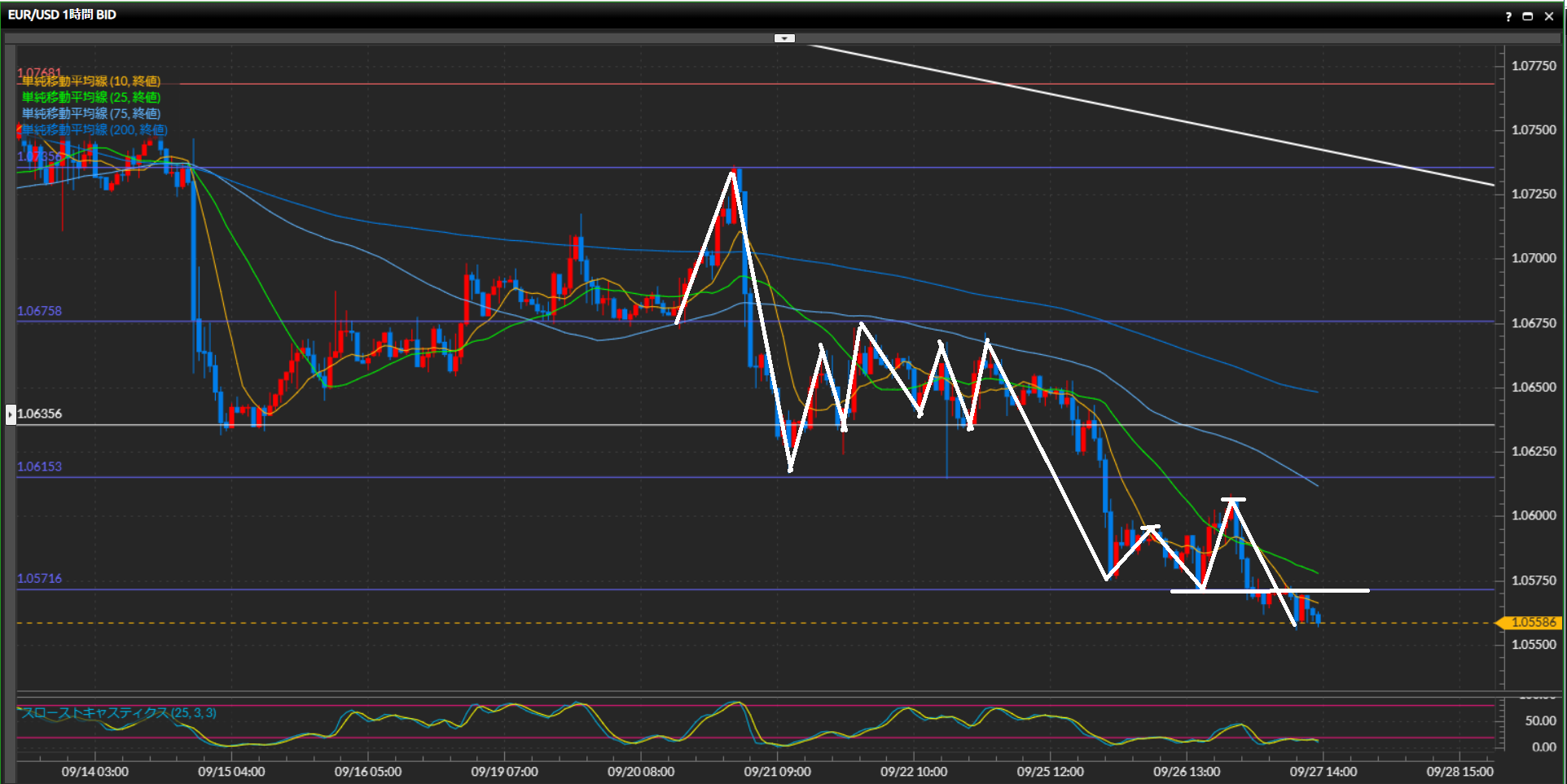
Task: Click the 1.06356 line handle arrow
Action: pos(11,414)
